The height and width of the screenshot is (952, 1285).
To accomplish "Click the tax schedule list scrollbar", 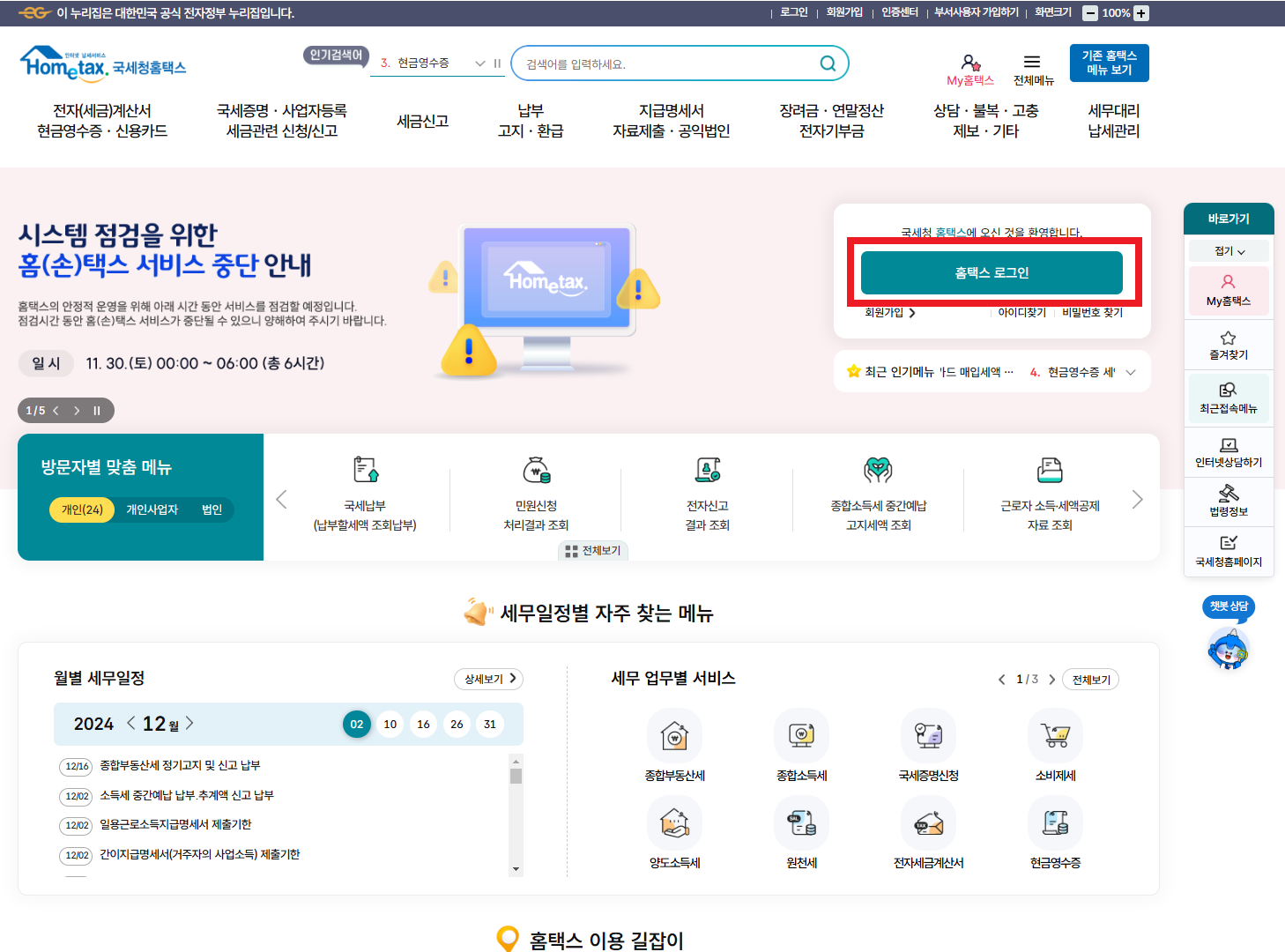I will click(516, 814).
